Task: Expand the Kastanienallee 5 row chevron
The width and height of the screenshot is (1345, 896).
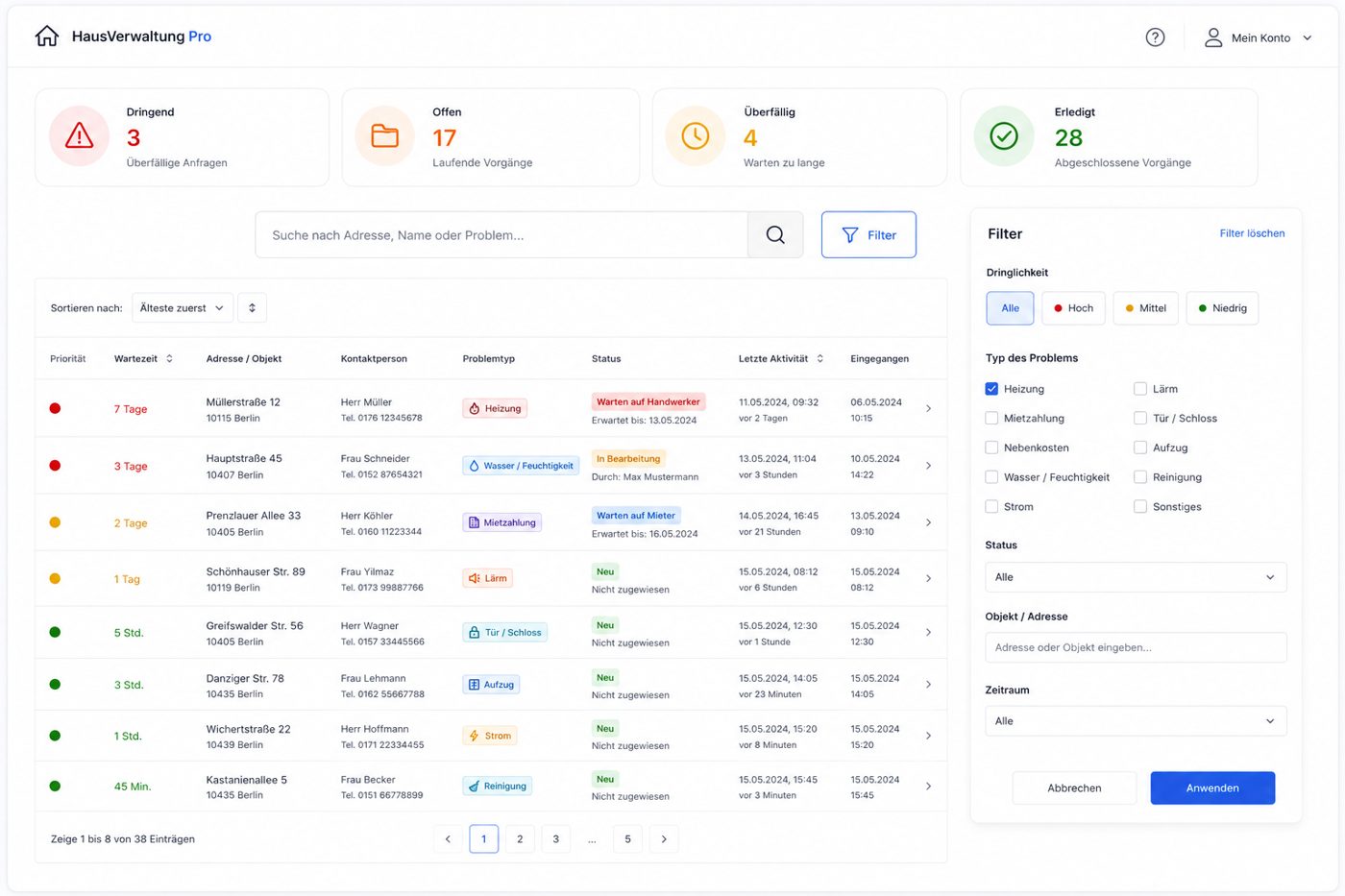Action: tap(928, 787)
